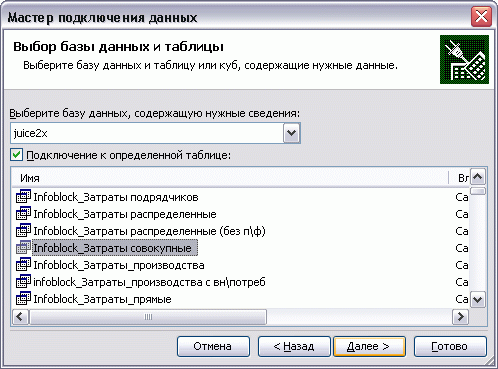Image resolution: width=498 pixels, height=369 pixels.
Task: Click the Имя column header
Action: pos(230,178)
